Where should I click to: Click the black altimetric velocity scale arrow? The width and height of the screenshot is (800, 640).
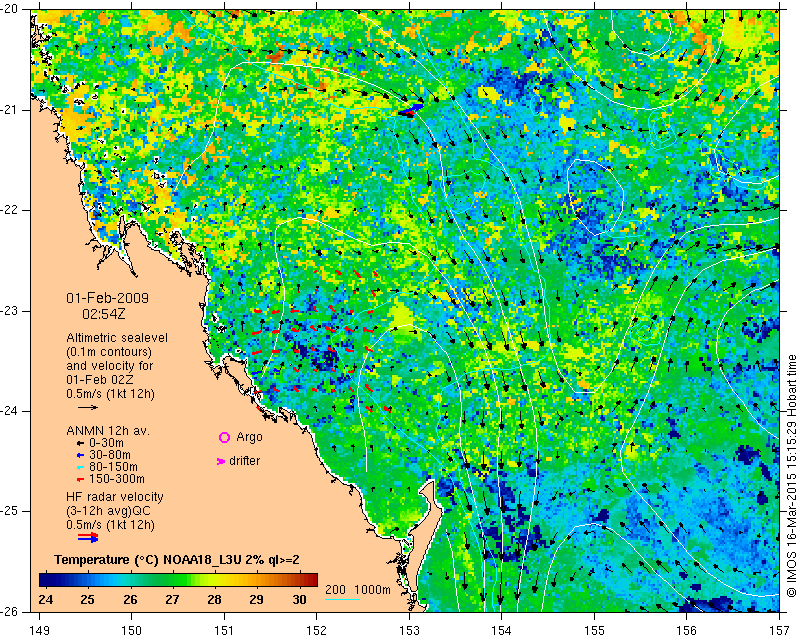[x=88, y=407]
